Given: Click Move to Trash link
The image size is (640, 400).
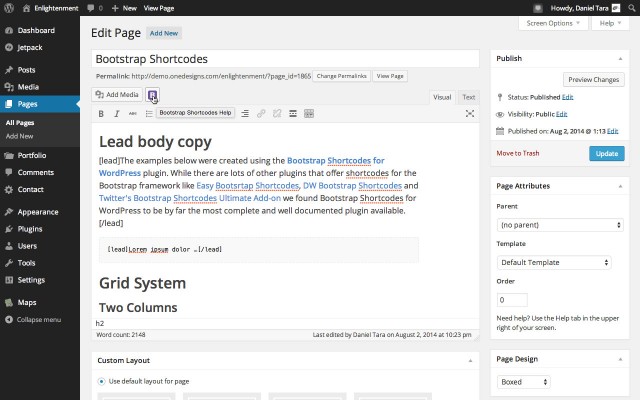Looking at the screenshot, I should 518,153.
